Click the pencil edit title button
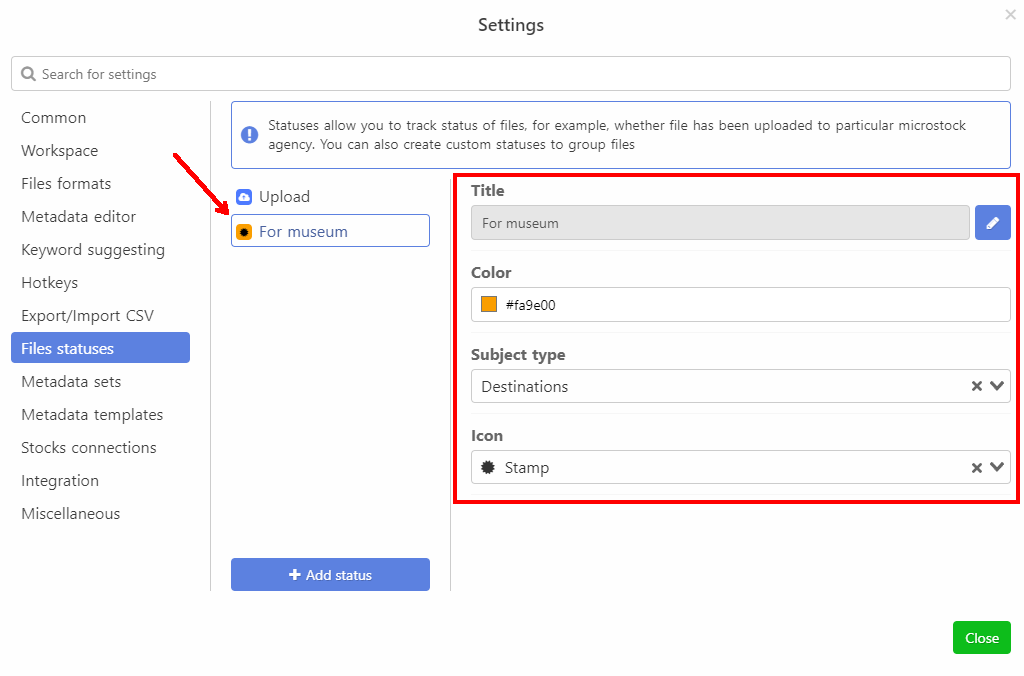 (992, 223)
